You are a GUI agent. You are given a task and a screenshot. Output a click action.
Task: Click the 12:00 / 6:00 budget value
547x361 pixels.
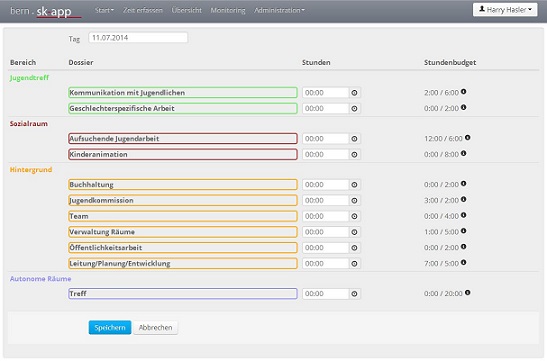443,139
